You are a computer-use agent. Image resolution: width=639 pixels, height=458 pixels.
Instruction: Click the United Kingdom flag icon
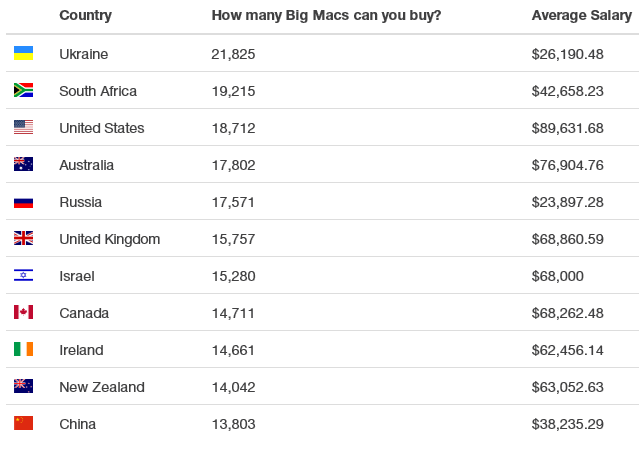(x=23, y=239)
